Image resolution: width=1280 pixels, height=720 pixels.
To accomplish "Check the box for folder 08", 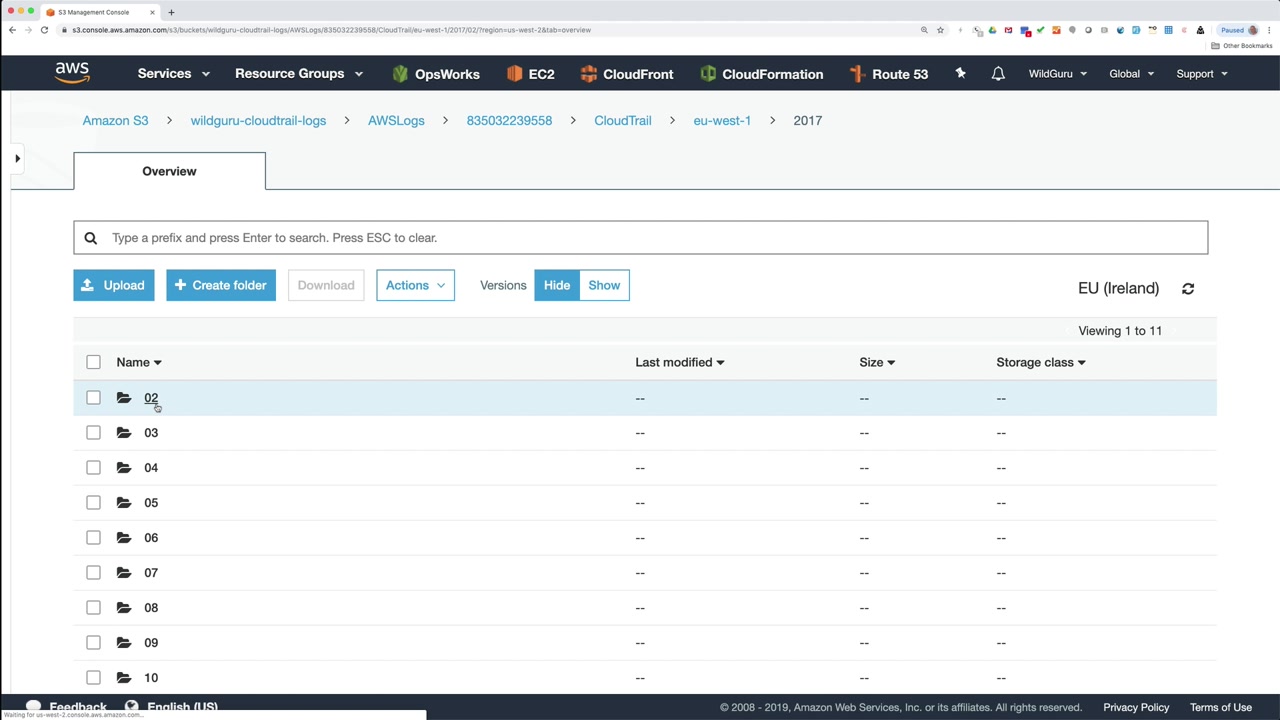I will coord(93,608).
